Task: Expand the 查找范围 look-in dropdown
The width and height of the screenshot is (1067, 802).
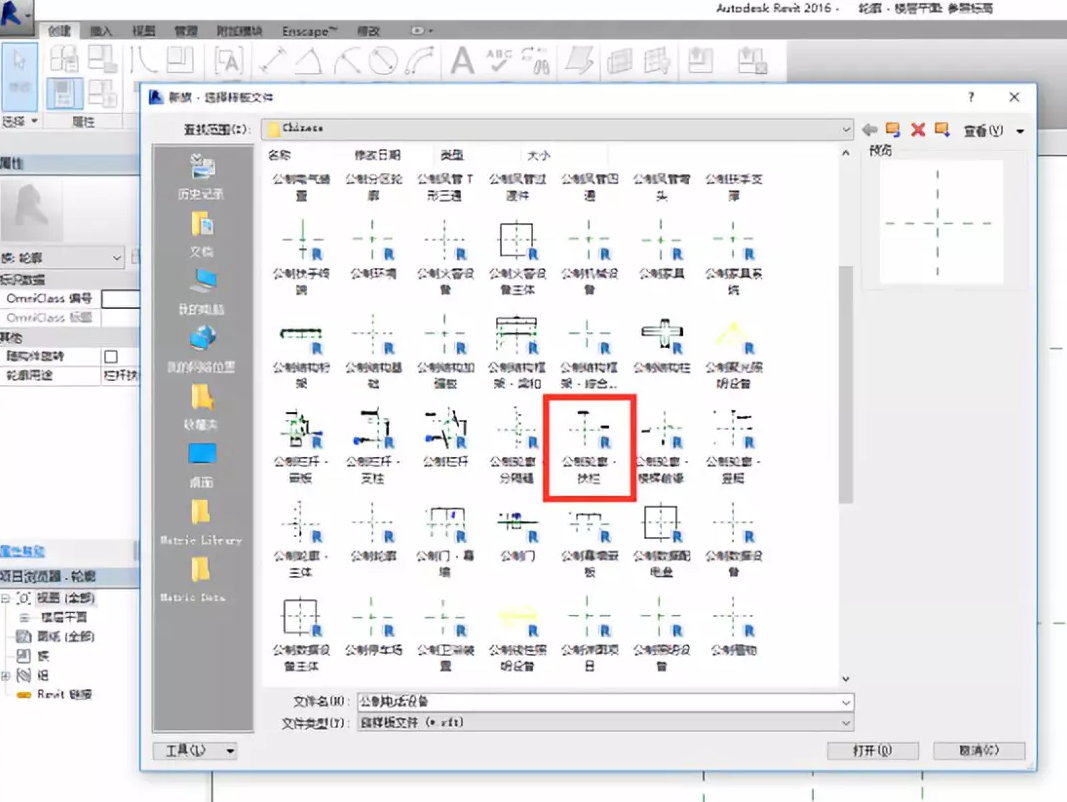Action: 845,128
